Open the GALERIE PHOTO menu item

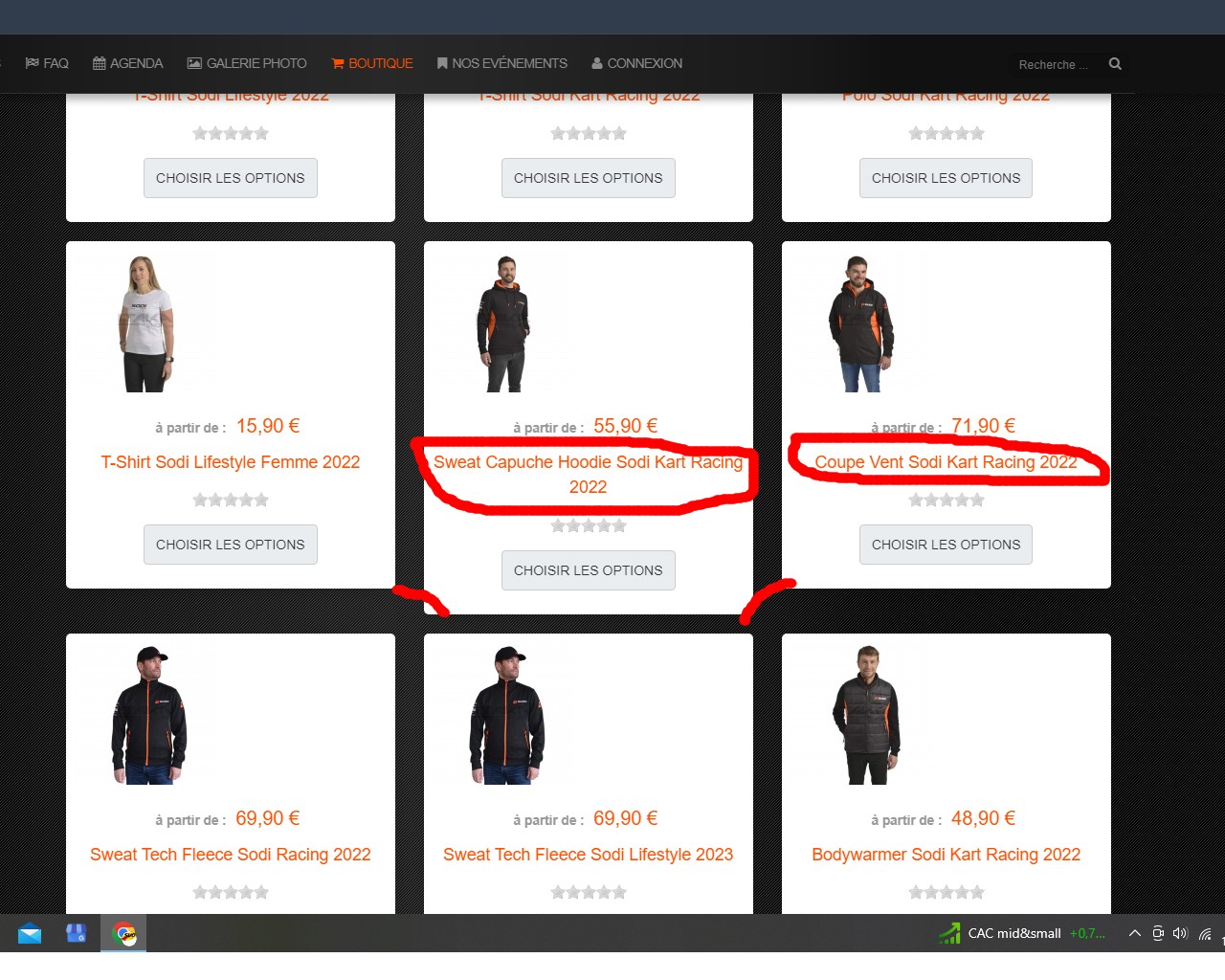247,63
